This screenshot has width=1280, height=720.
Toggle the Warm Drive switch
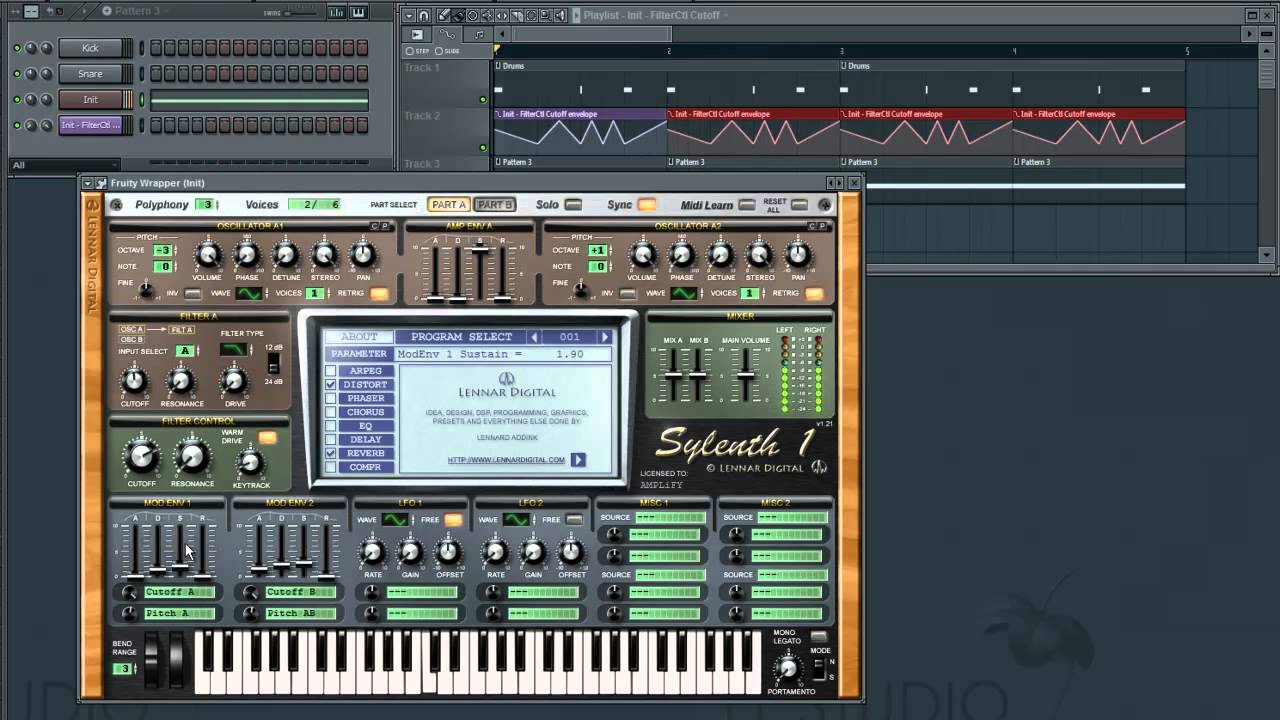(267, 438)
